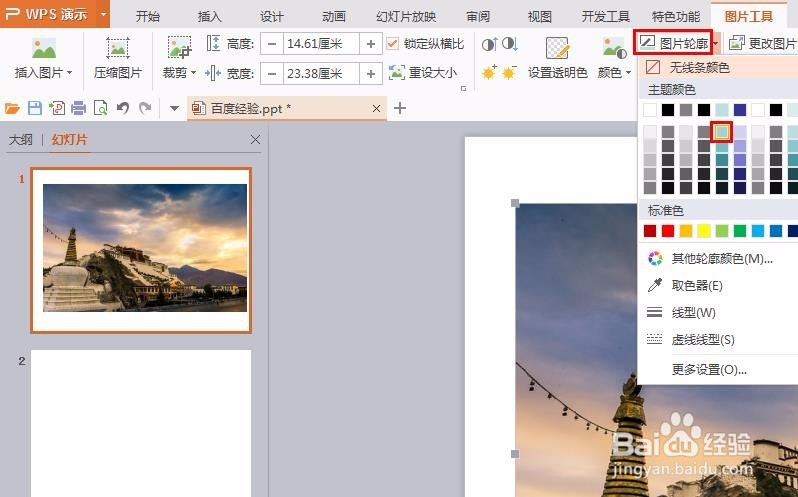The image size is (798, 497).
Task: Redo the last action
Action: [x=145, y=108]
